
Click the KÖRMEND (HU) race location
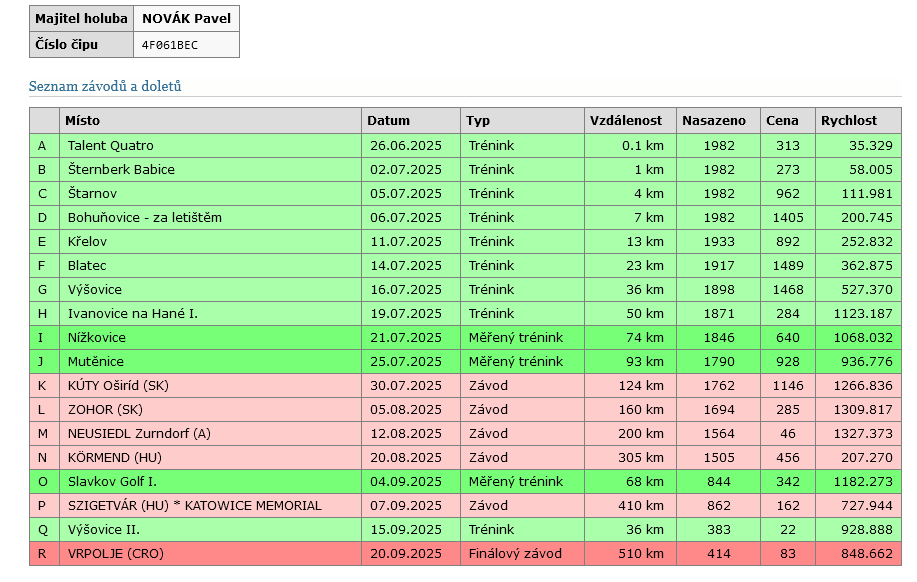(115, 458)
